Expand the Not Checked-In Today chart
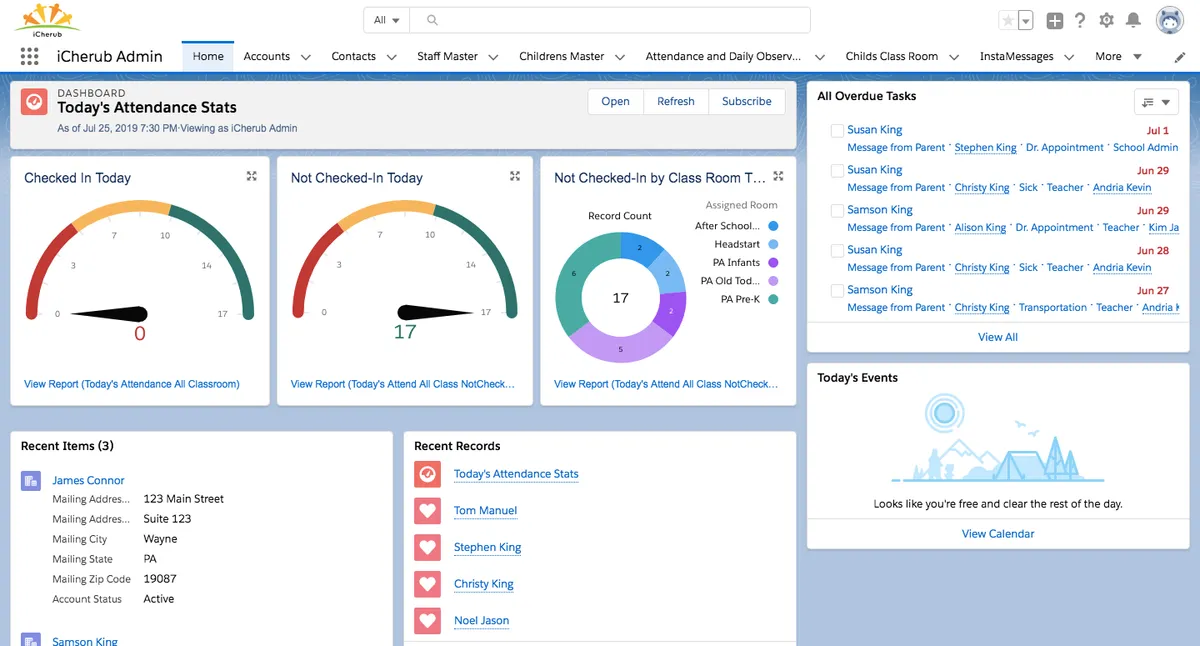The width and height of the screenshot is (1200, 646). 515,176
